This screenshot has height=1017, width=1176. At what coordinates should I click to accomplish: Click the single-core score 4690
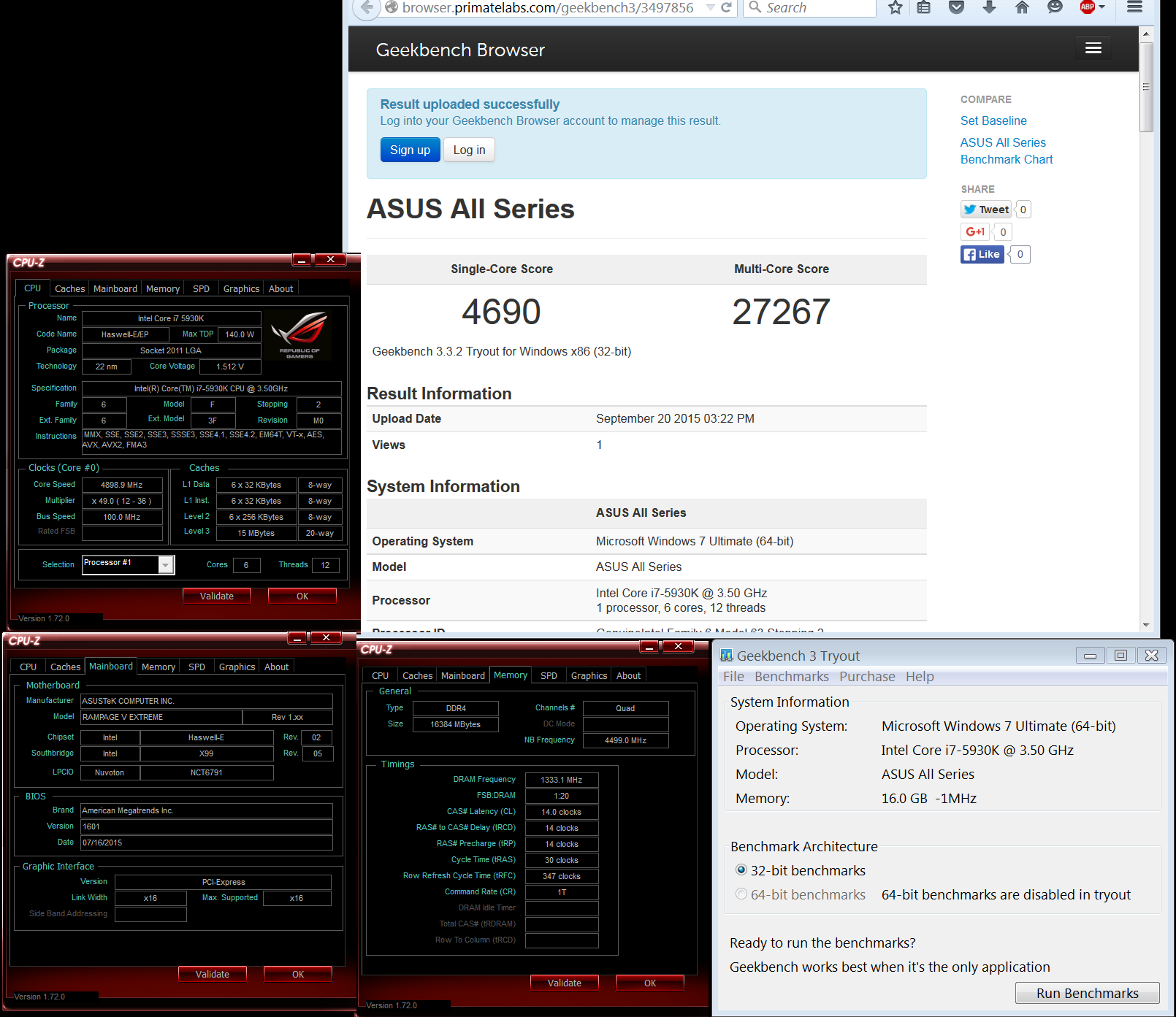(501, 312)
